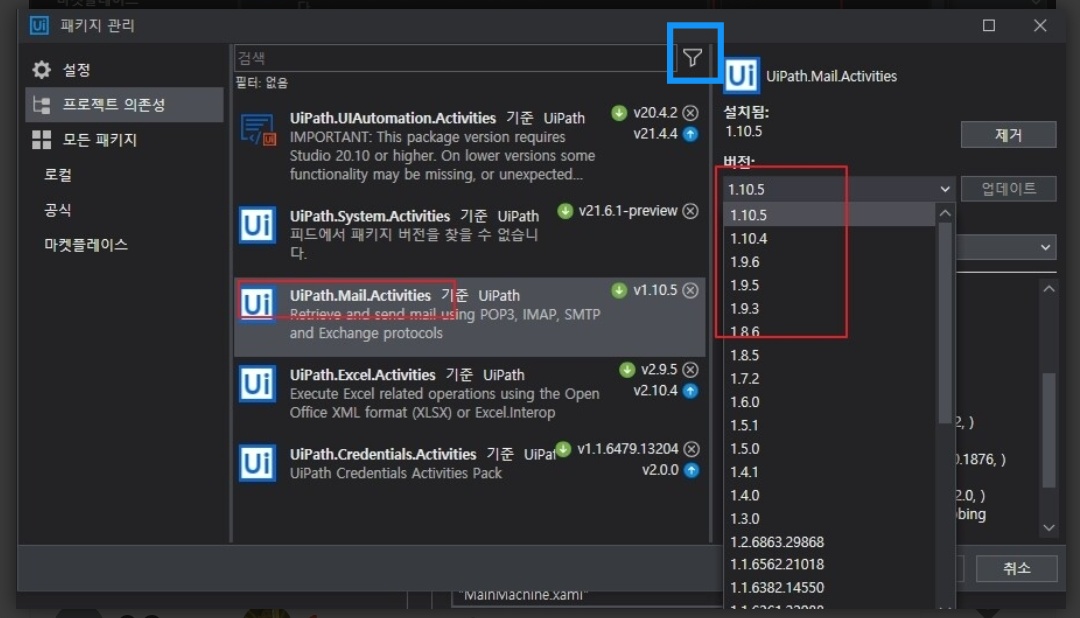Remove Credentials.Activities package using X icon
1080x618 pixels.
[x=691, y=449]
